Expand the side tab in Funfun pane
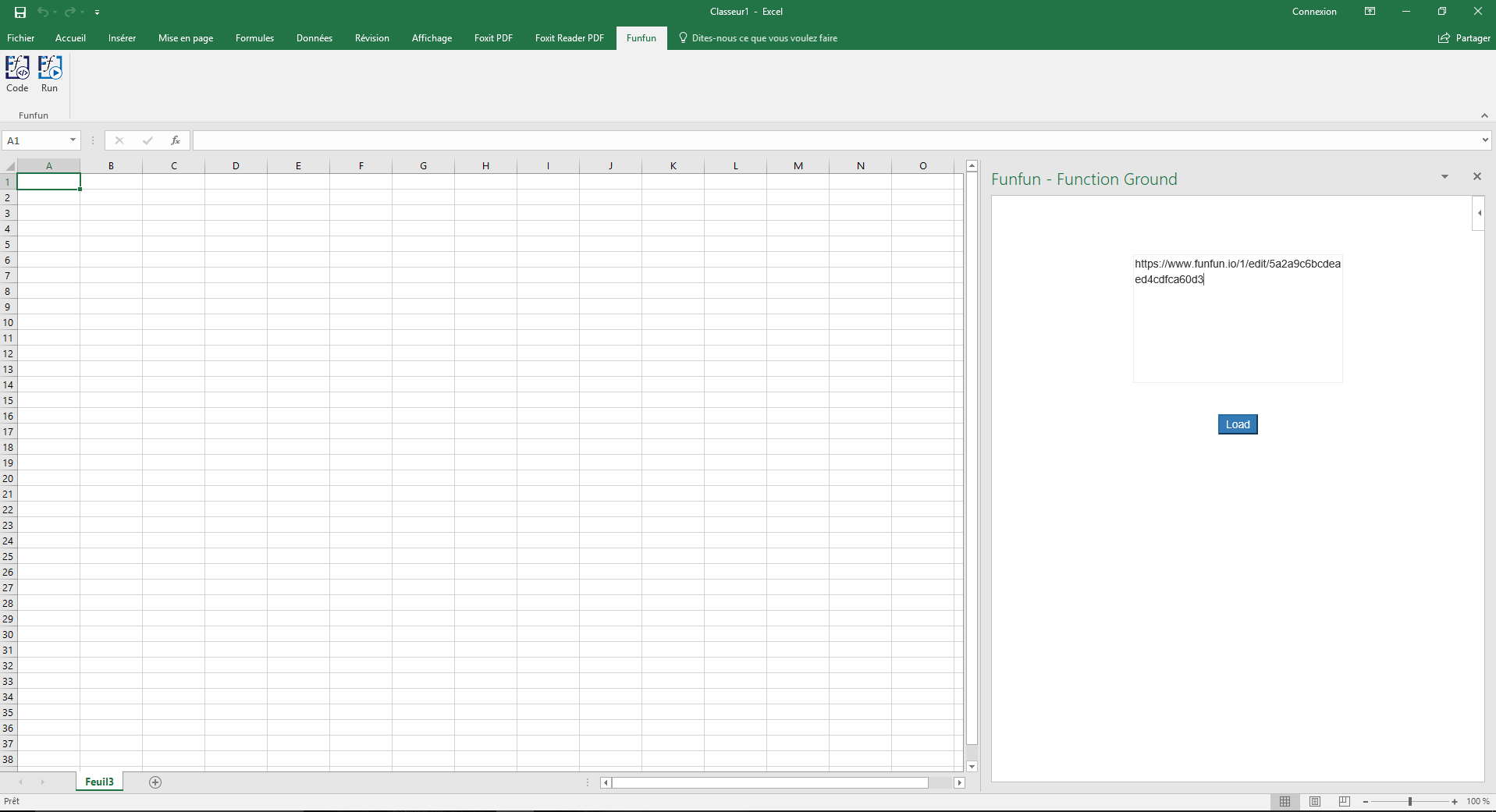The height and width of the screenshot is (812, 1496). 1478,214
